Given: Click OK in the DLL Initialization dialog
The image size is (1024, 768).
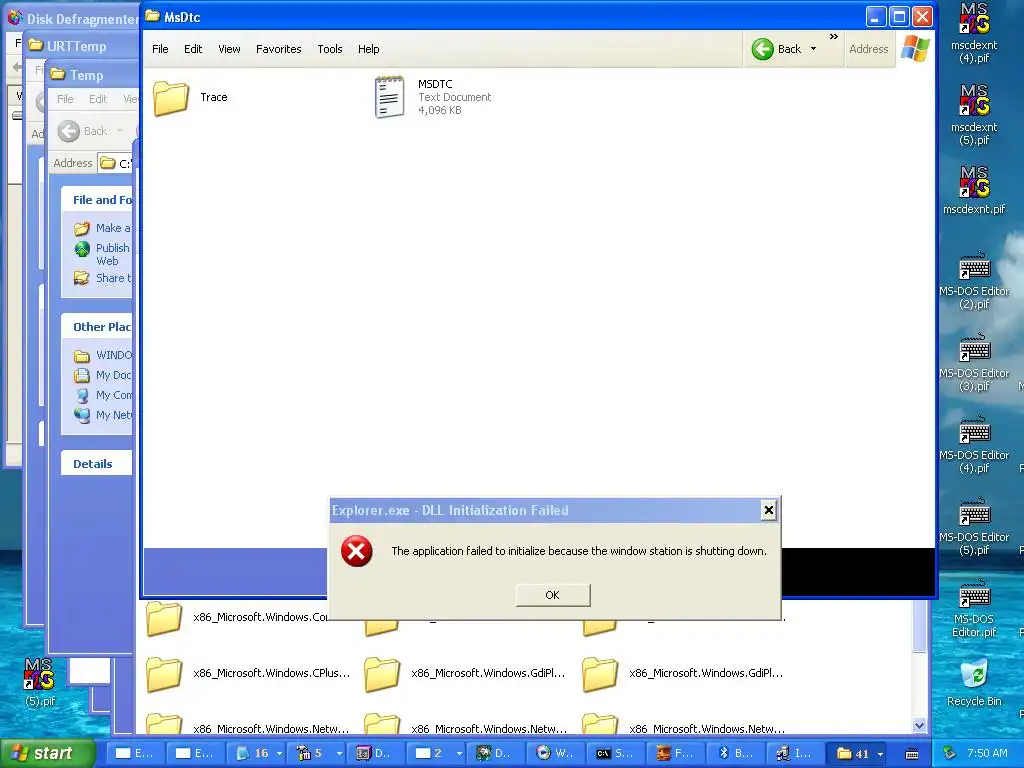Looking at the screenshot, I should [552, 595].
